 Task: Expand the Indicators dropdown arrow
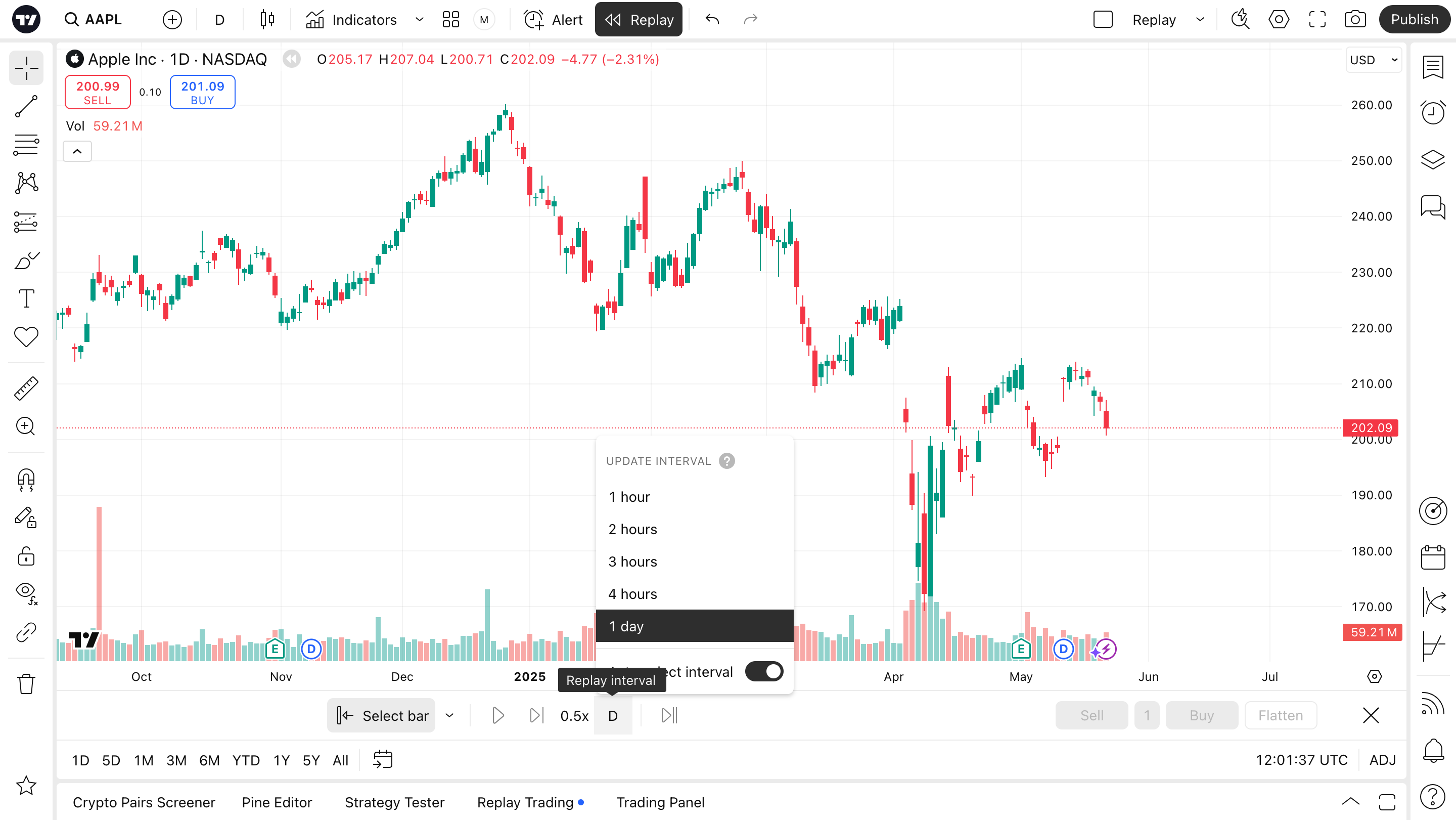coord(420,20)
